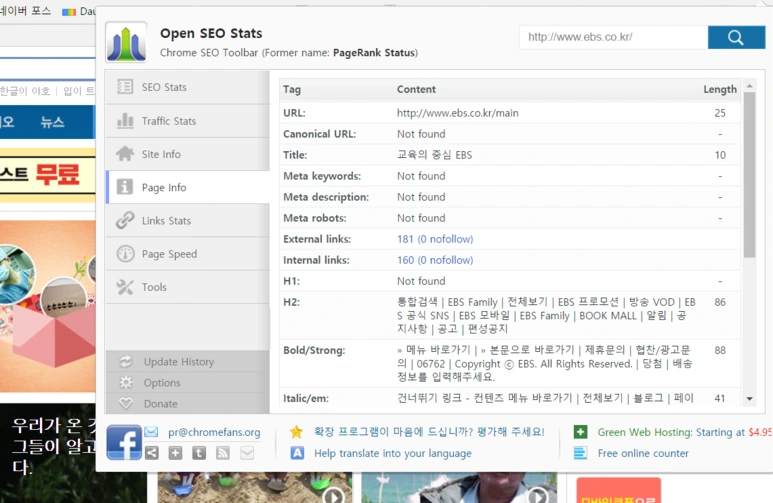Click the Page Speed gauge icon

coord(125,253)
